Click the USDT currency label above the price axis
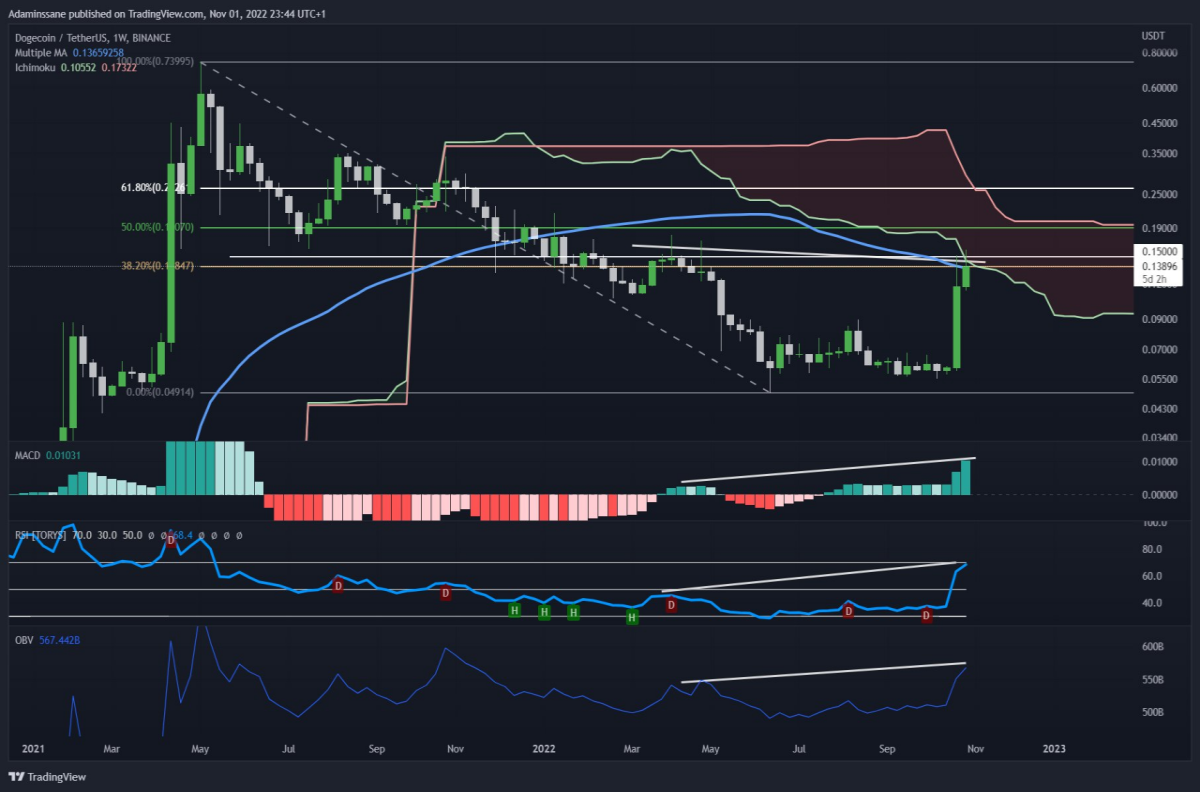 click(x=1154, y=36)
